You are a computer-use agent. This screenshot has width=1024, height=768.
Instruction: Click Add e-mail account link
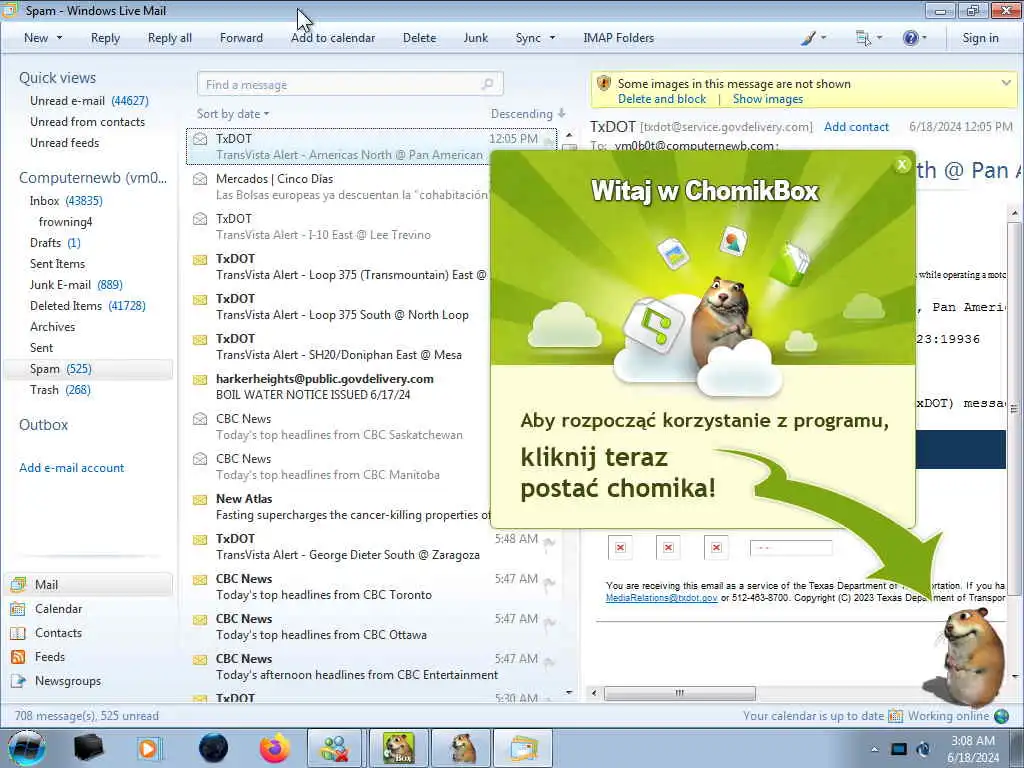coord(71,468)
